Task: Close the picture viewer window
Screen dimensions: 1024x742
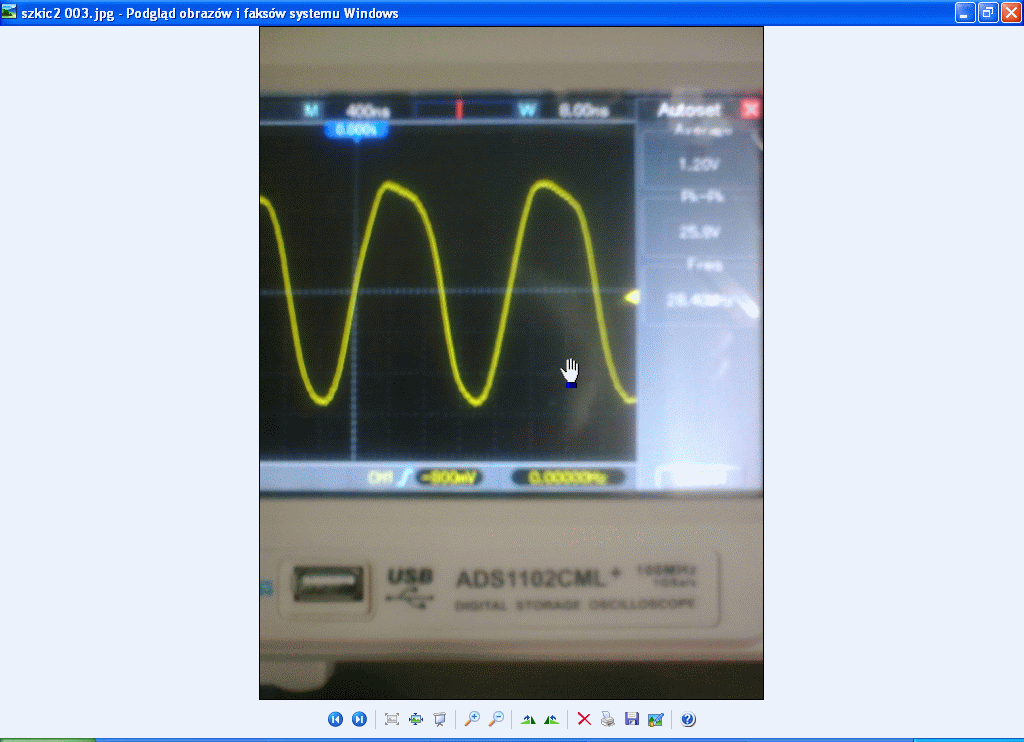Action: tap(1010, 13)
